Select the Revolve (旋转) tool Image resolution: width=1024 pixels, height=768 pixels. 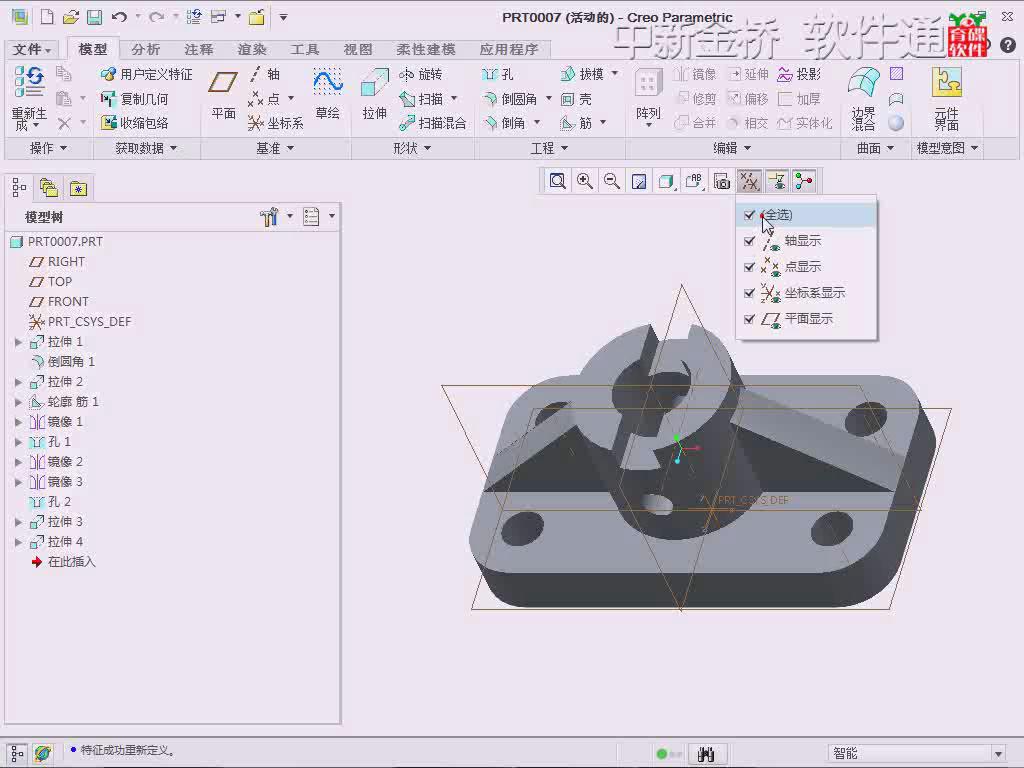pyautogui.click(x=421, y=74)
